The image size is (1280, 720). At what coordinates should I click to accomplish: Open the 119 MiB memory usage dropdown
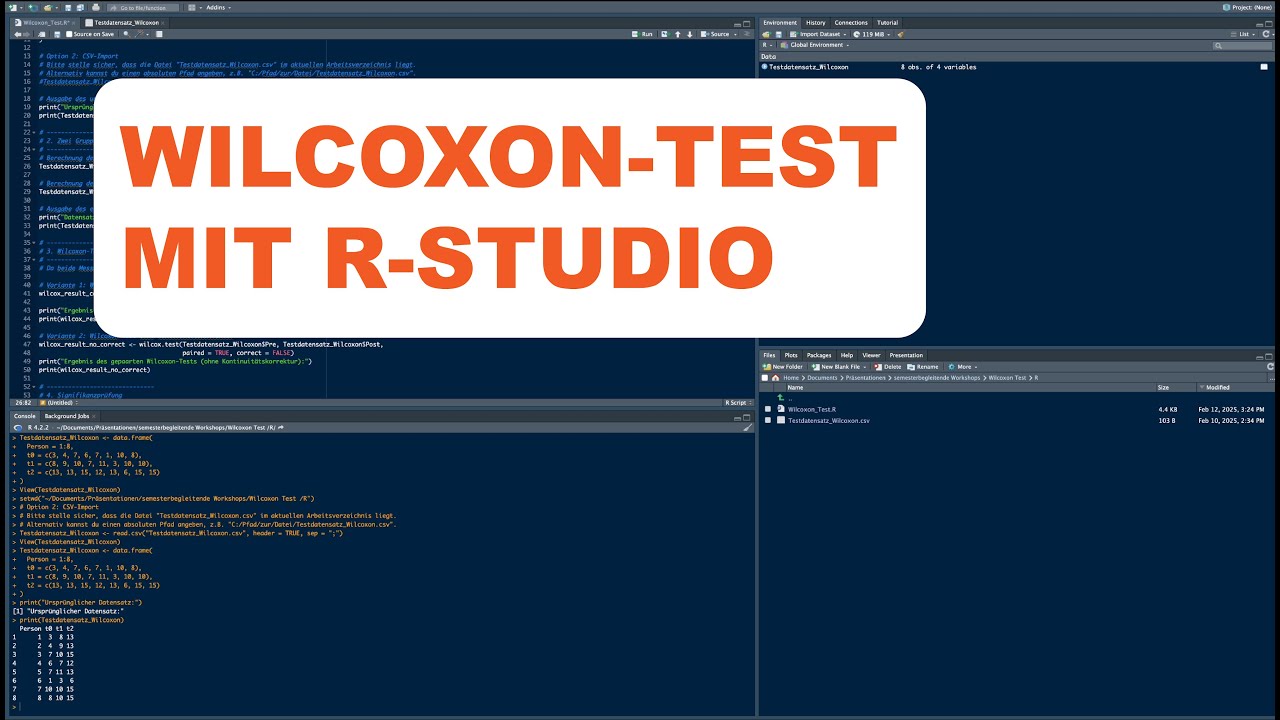click(x=872, y=34)
